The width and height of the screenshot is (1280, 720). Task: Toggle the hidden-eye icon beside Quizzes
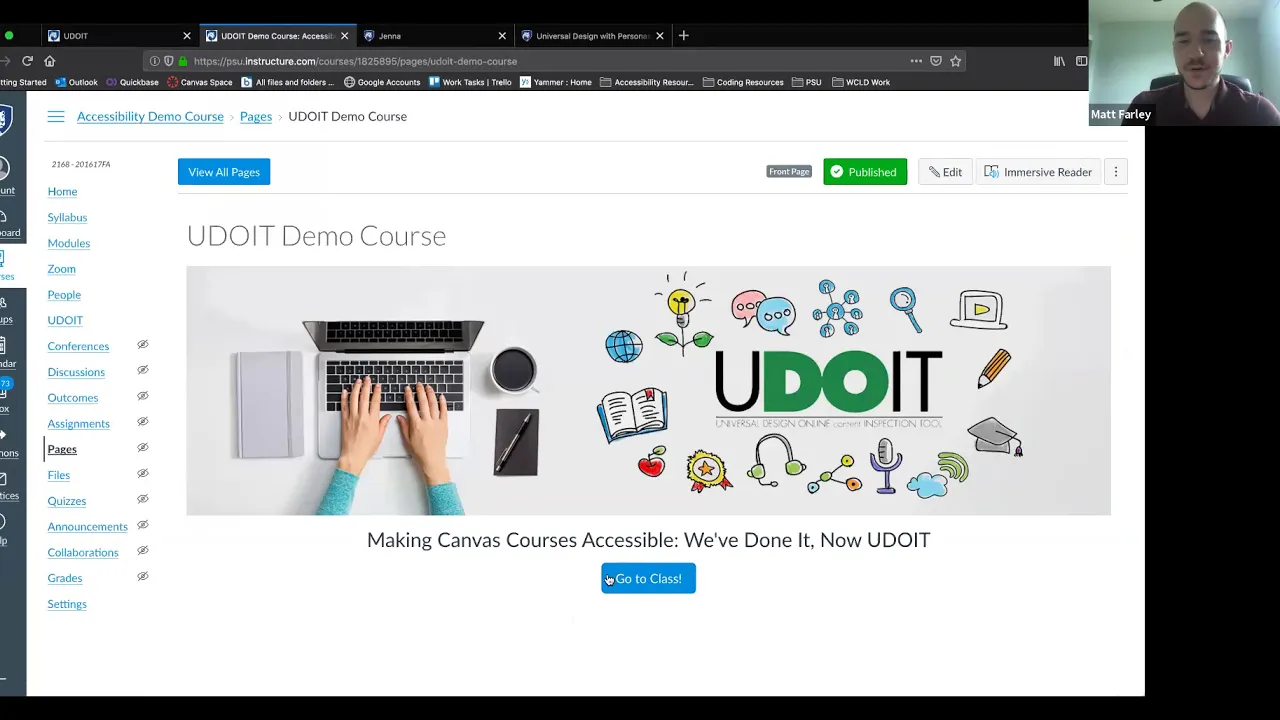142,500
